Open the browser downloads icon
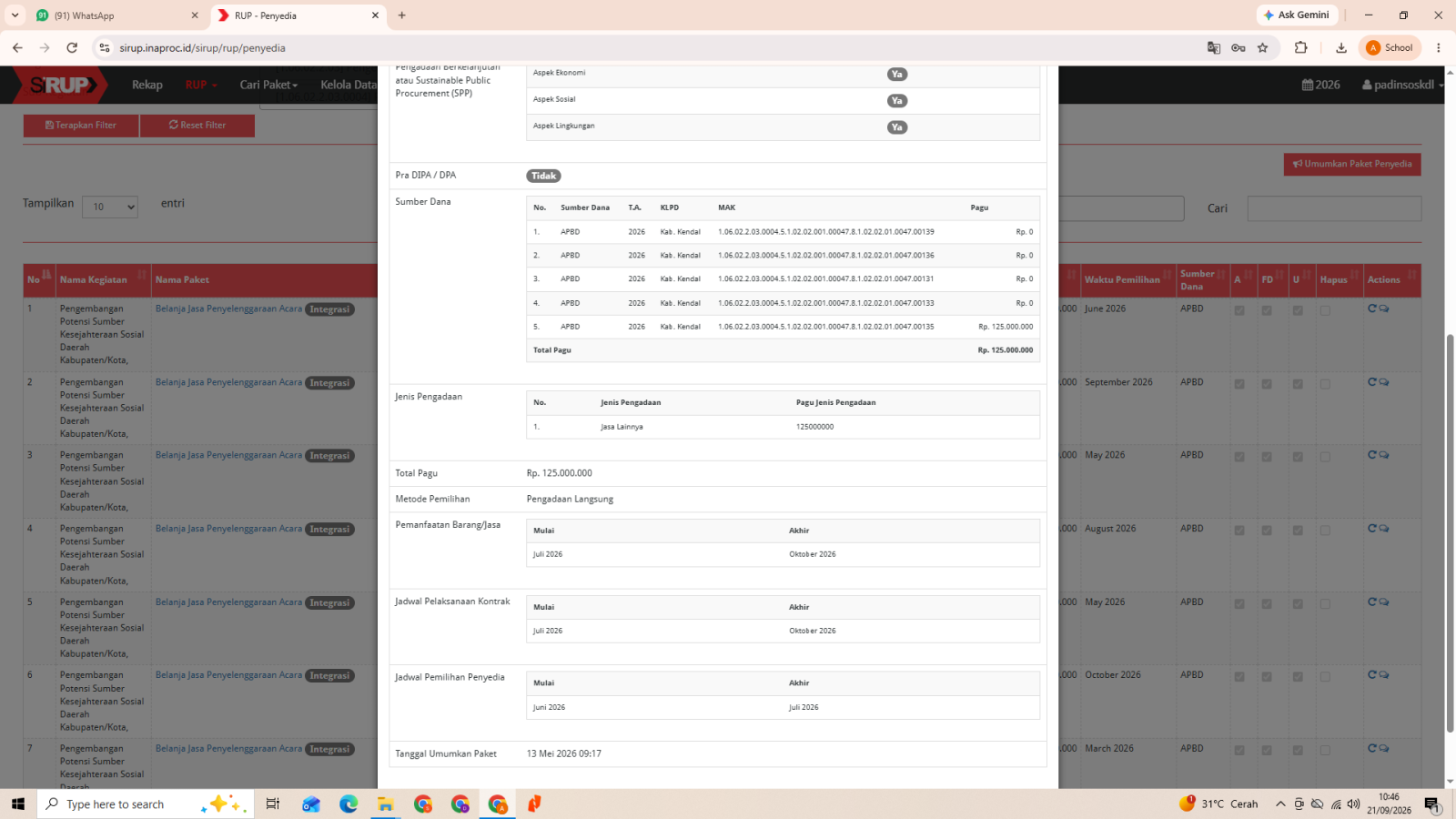 1340,47
